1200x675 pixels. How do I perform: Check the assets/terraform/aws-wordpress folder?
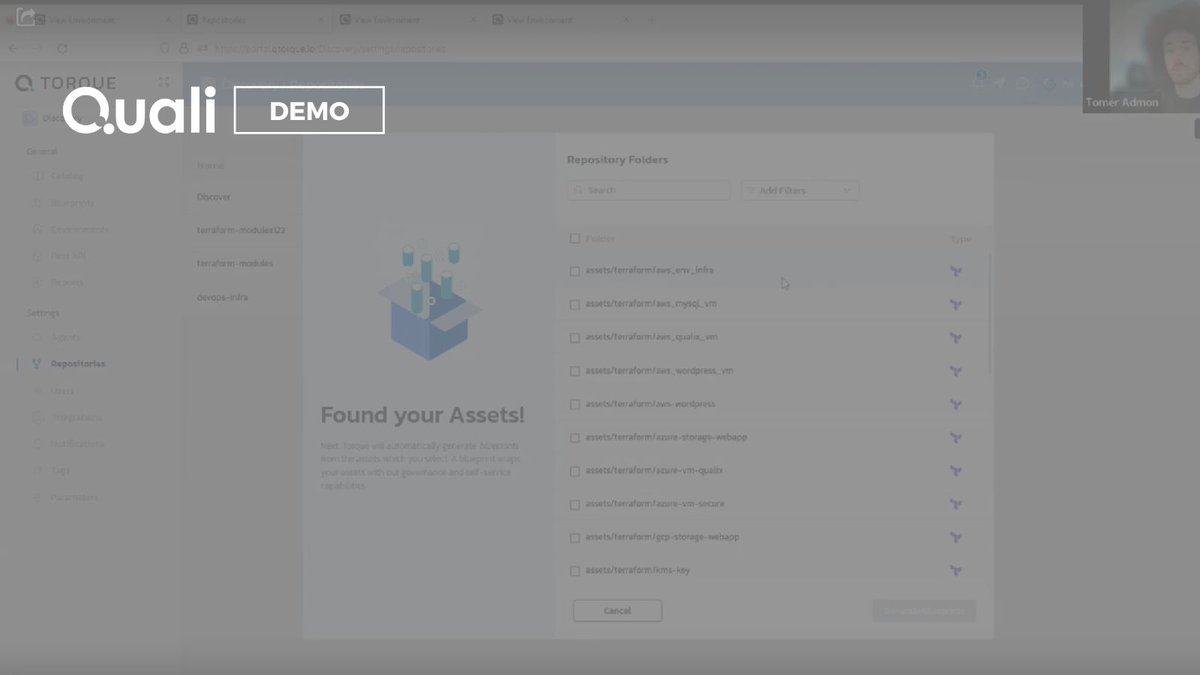point(574,404)
